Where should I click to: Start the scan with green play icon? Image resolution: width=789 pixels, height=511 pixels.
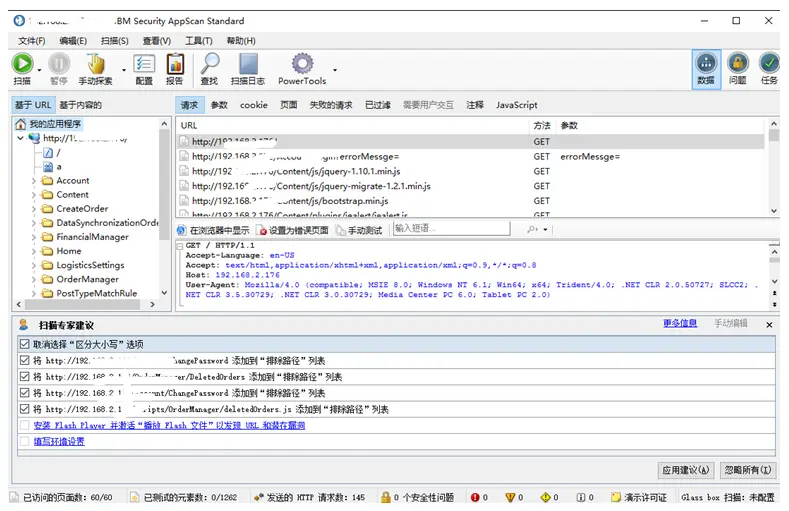(x=22, y=64)
